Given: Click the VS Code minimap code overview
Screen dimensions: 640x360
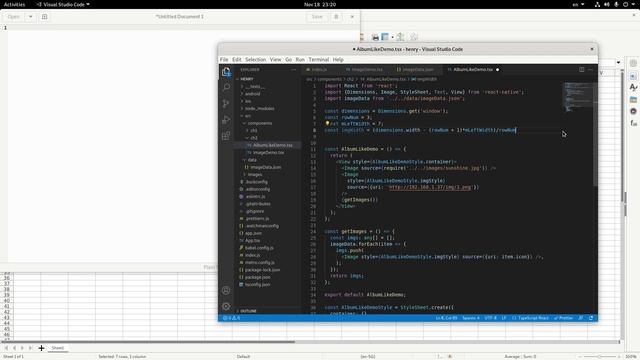Looking at the screenshot, I should [579, 97].
